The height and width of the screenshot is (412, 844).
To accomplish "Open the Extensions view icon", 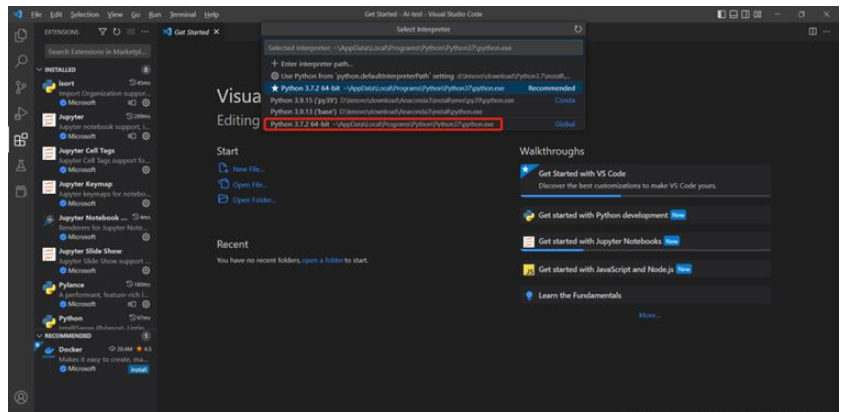I will 21,139.
